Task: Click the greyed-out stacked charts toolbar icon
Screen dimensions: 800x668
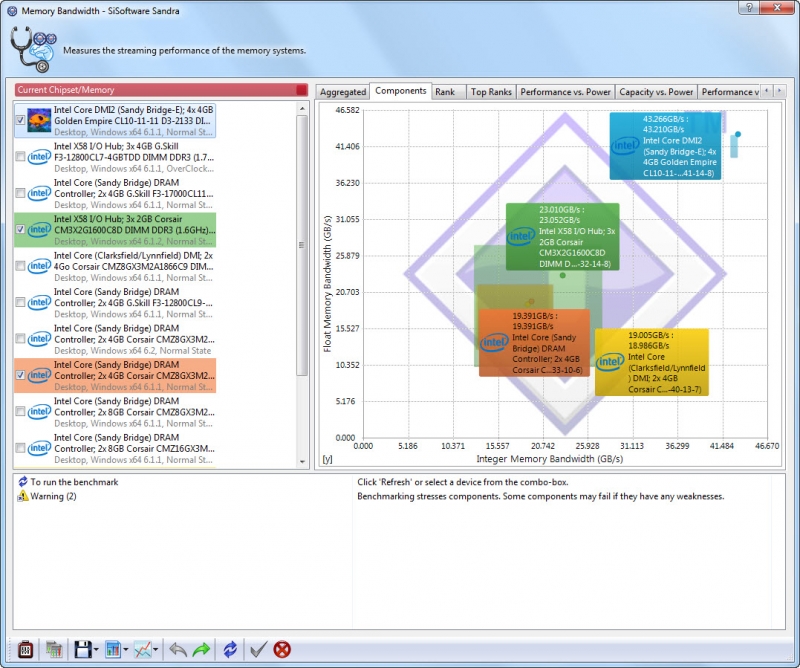Action: [x=54, y=649]
